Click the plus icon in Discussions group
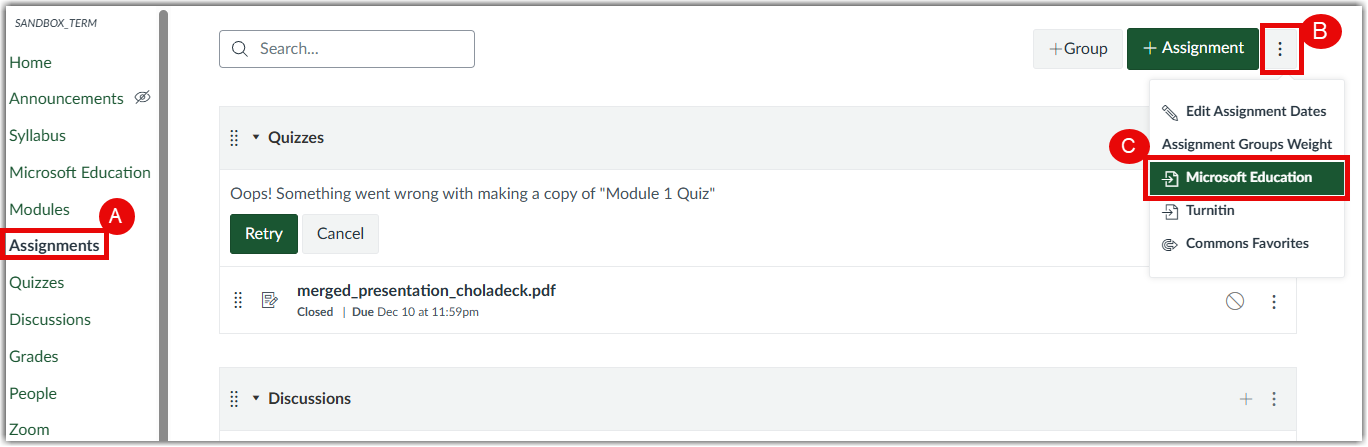The image size is (1368, 447). pos(1246,399)
